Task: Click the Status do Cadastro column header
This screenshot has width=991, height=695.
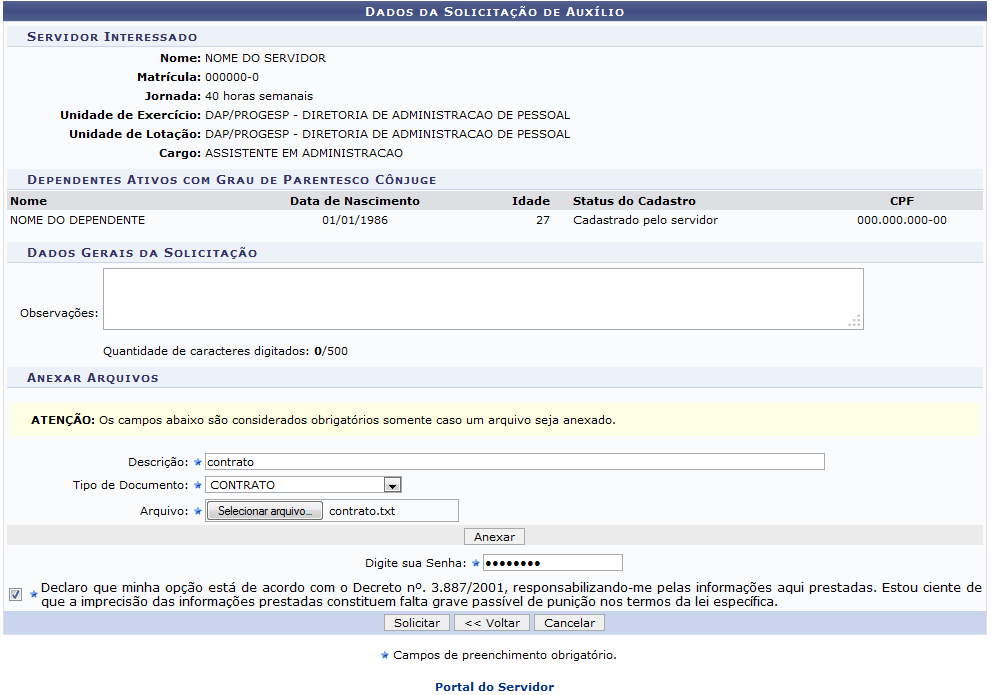Action: point(634,201)
